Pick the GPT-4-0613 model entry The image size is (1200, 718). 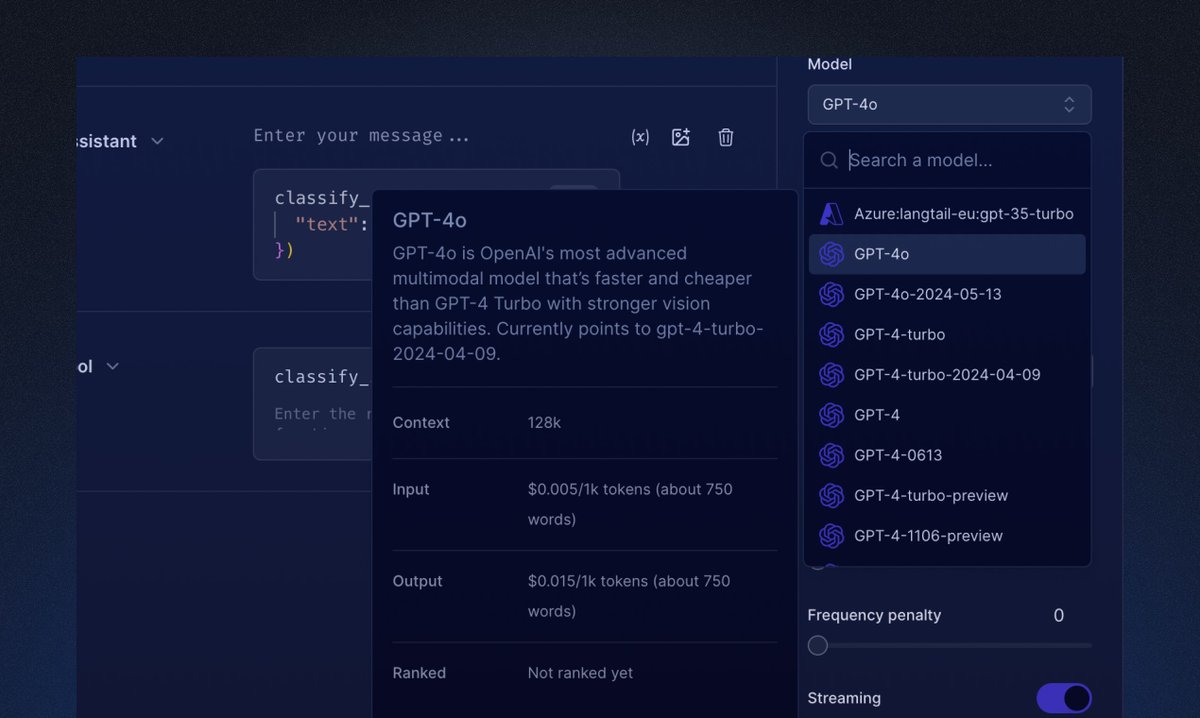(x=947, y=455)
